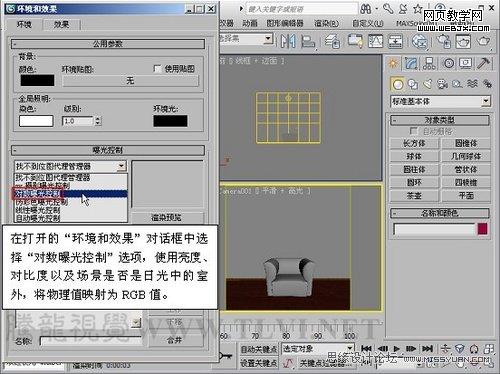
Task: Open the exposure control type dropdown
Action: coord(122,166)
